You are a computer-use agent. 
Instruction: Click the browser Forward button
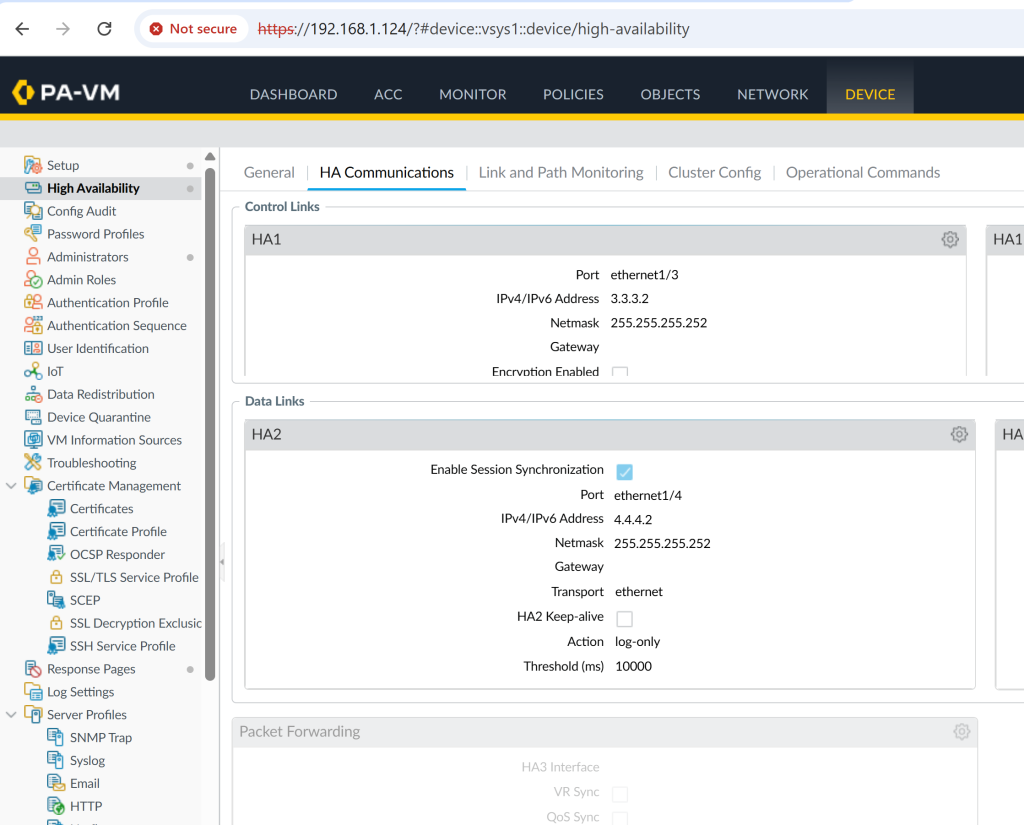[x=63, y=29]
